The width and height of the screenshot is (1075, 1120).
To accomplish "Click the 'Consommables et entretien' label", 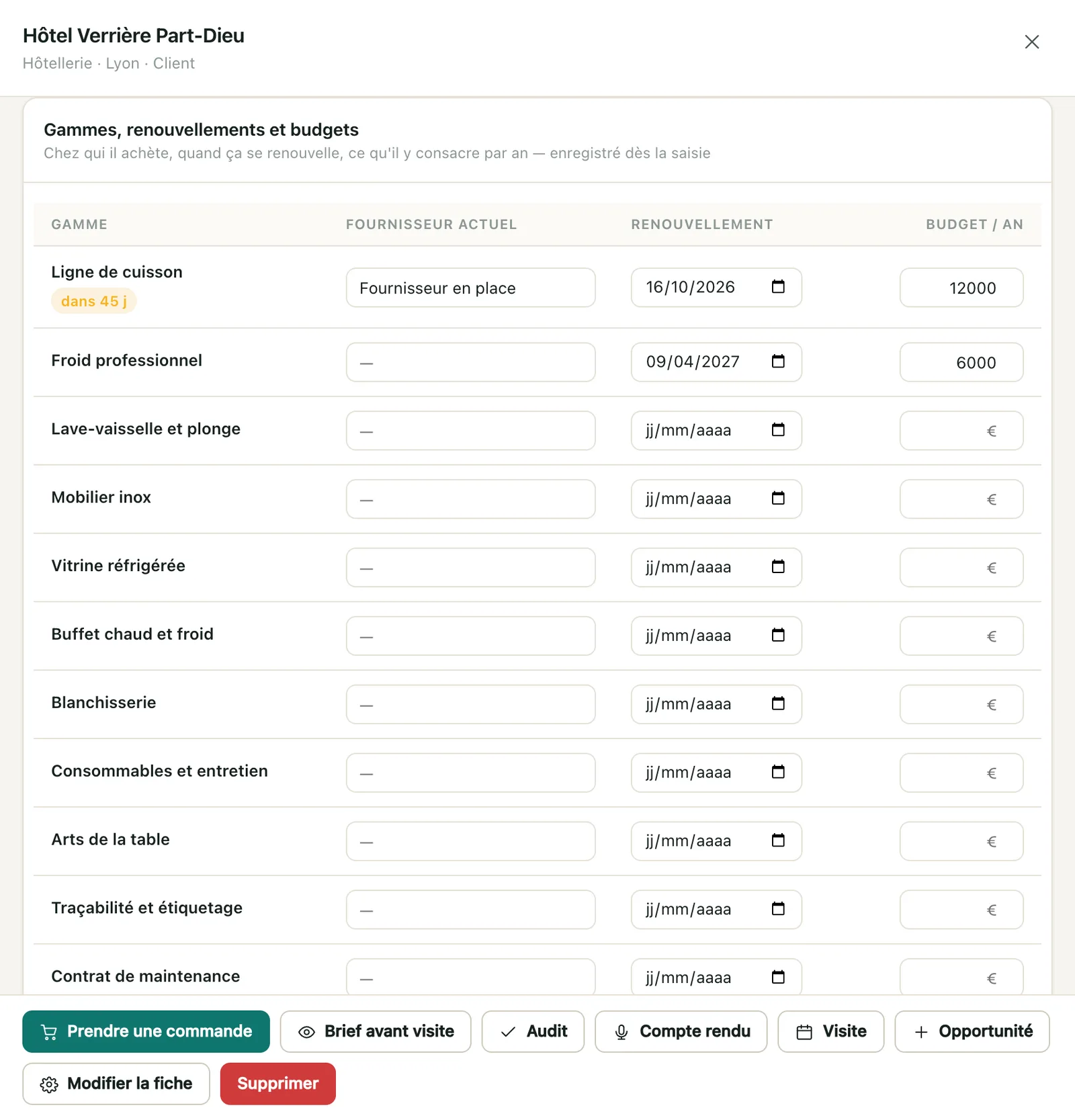I will (159, 771).
